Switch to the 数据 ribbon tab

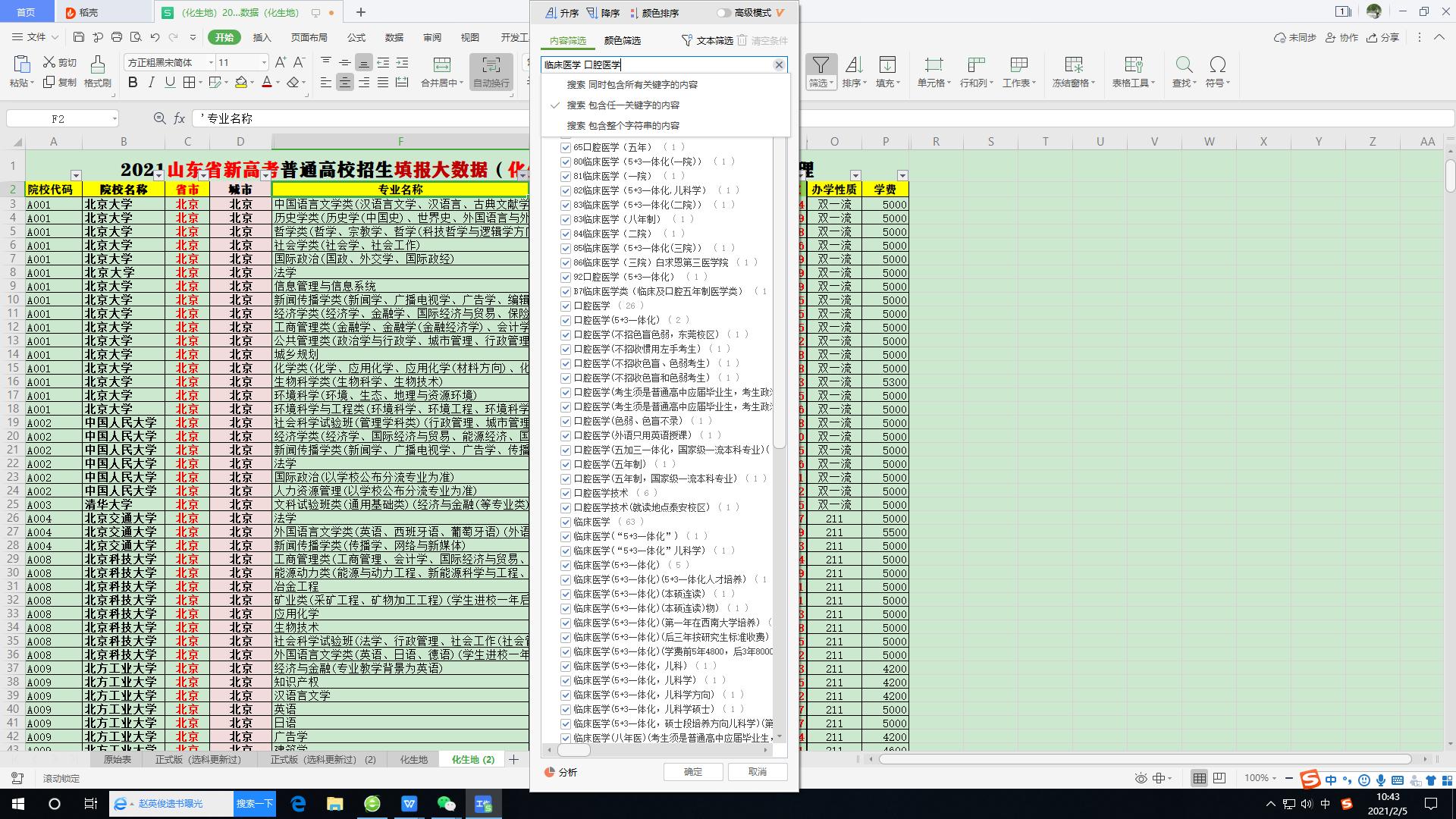(x=394, y=37)
